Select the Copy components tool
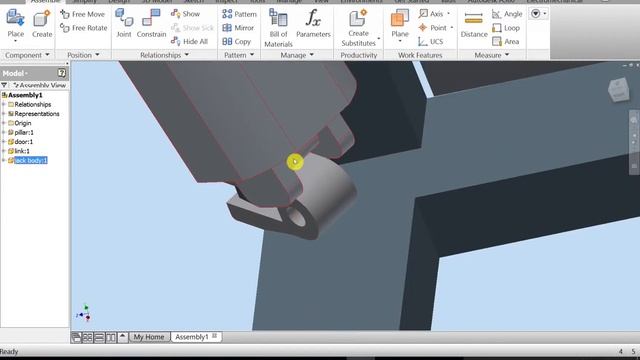640x360 pixels. (236, 42)
